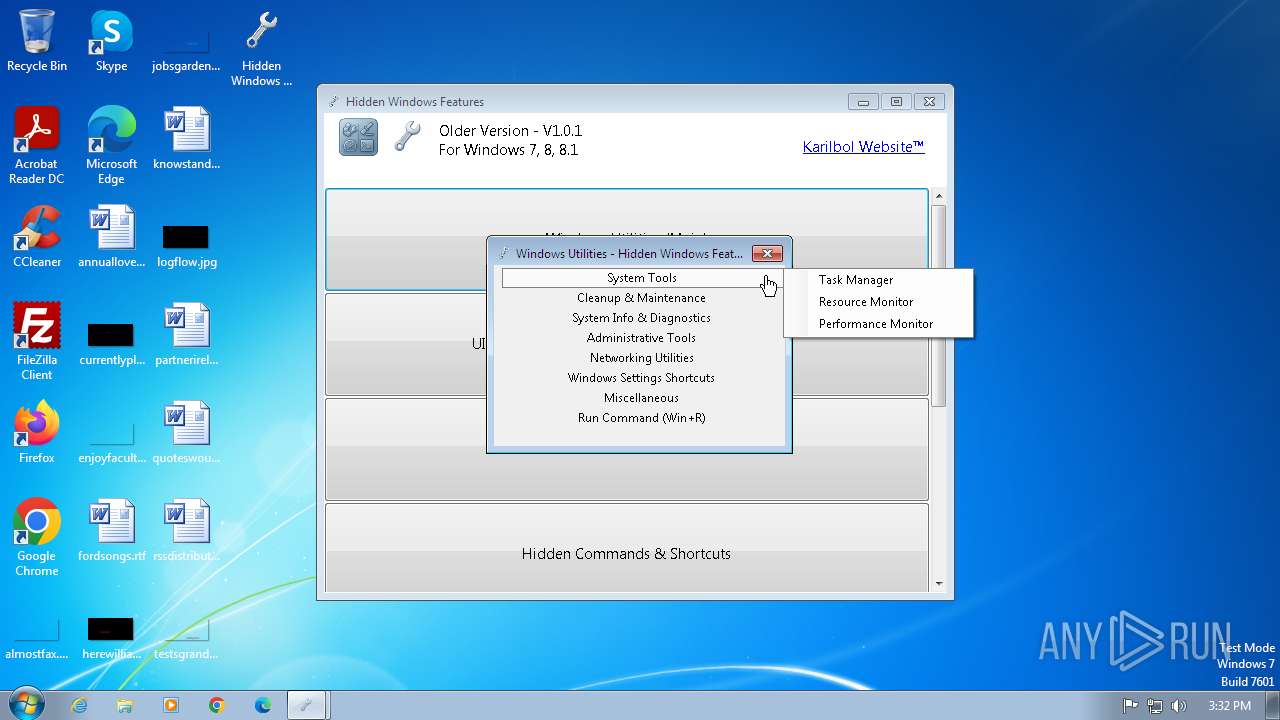
Task: Select the partnerirel document icon
Action: pos(186,335)
